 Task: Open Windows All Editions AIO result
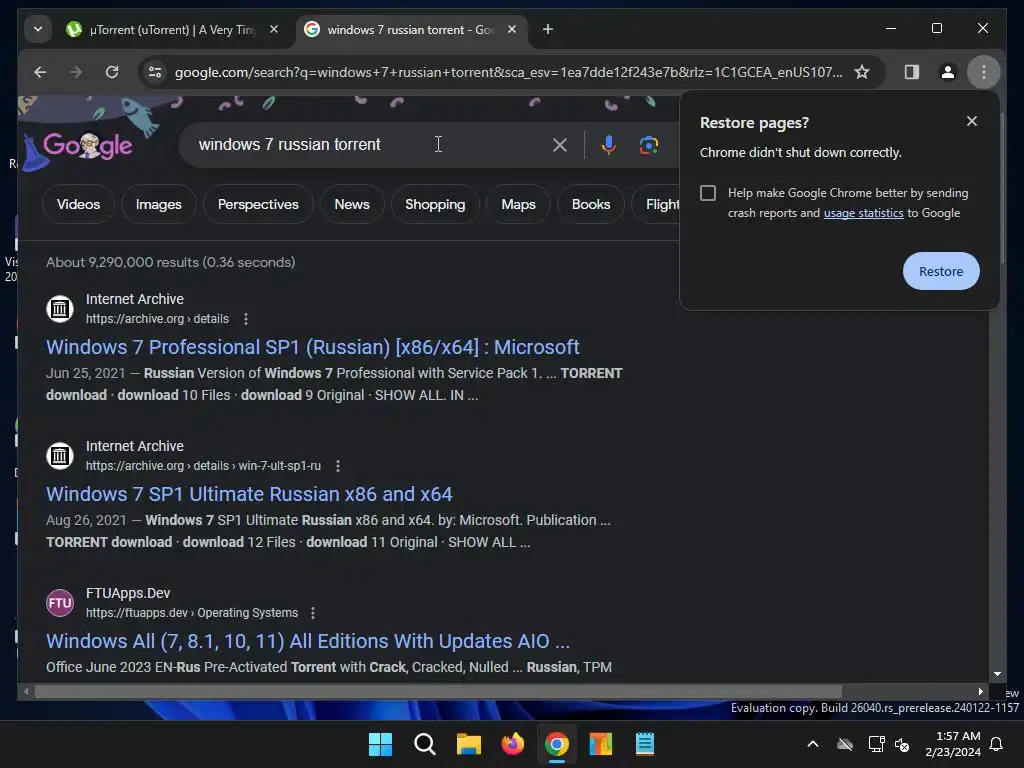click(308, 641)
